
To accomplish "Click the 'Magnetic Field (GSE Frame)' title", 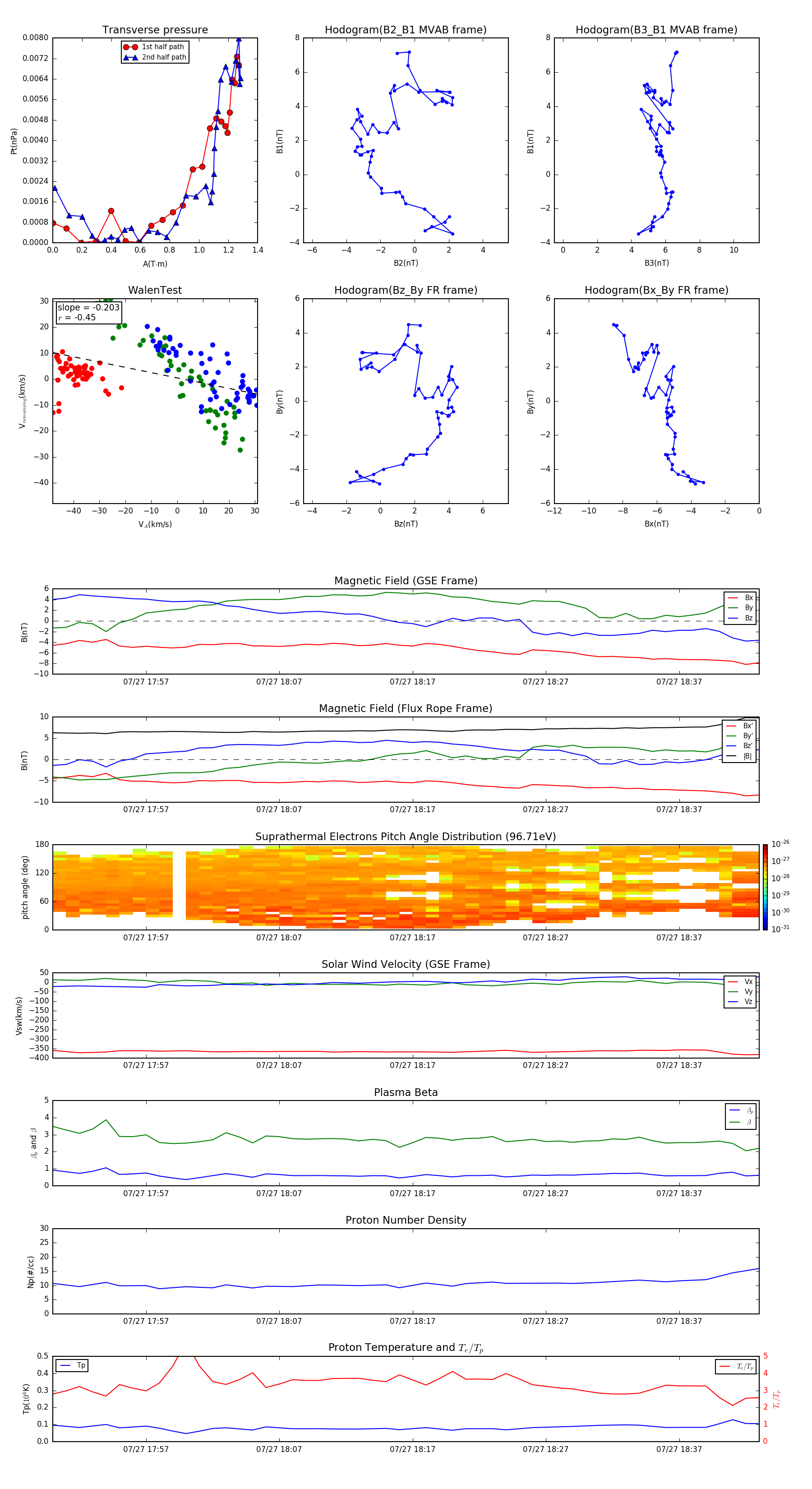I will (406, 581).
